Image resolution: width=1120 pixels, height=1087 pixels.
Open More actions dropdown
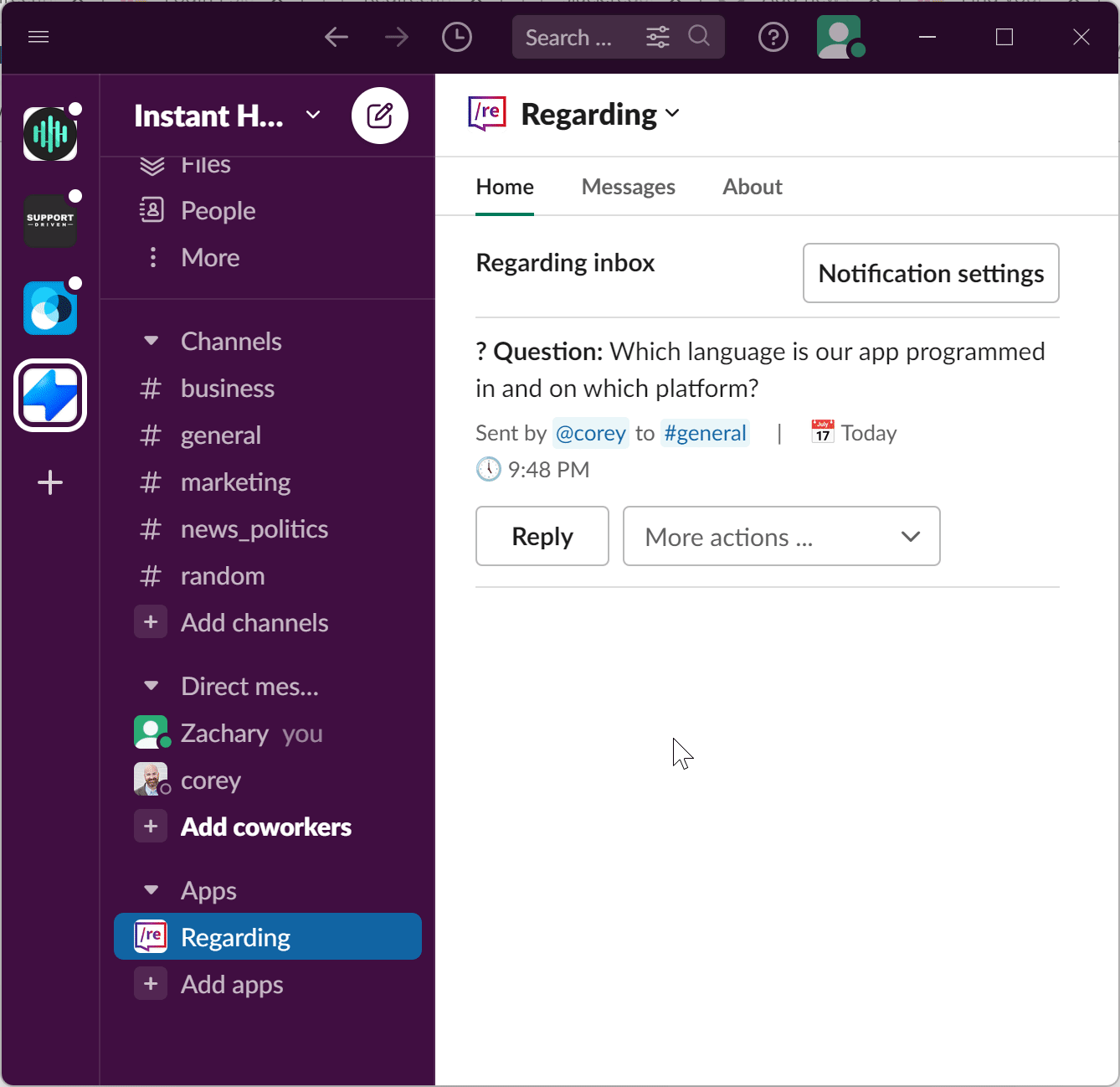pyautogui.click(x=782, y=536)
